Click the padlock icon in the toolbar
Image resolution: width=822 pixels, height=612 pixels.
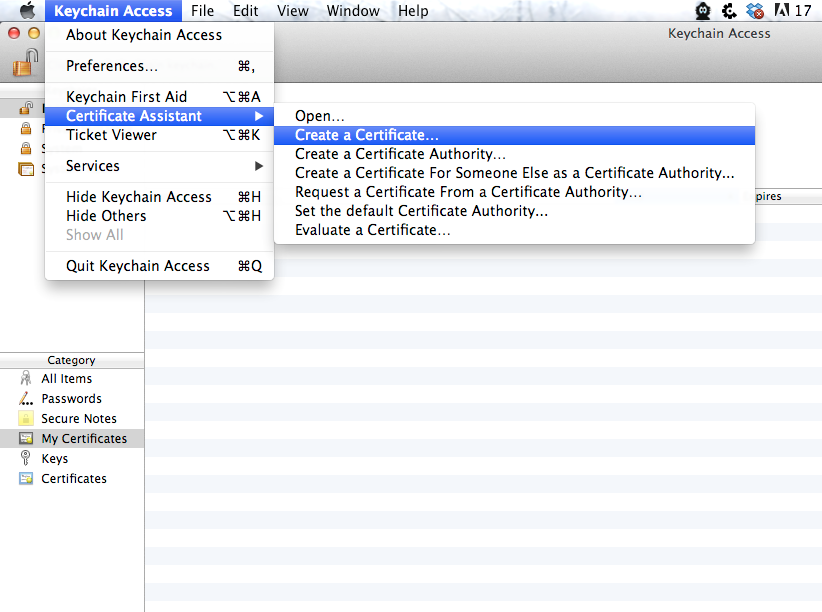tap(24, 62)
